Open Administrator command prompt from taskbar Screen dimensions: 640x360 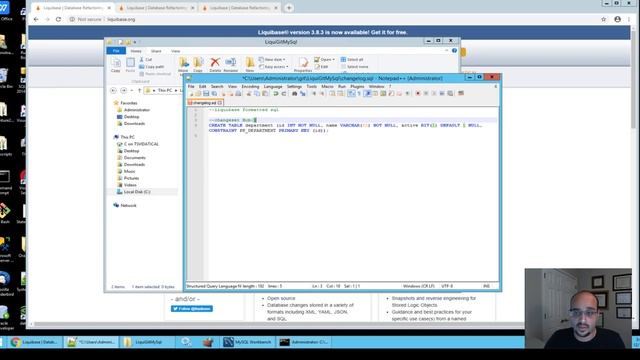(x=304, y=342)
